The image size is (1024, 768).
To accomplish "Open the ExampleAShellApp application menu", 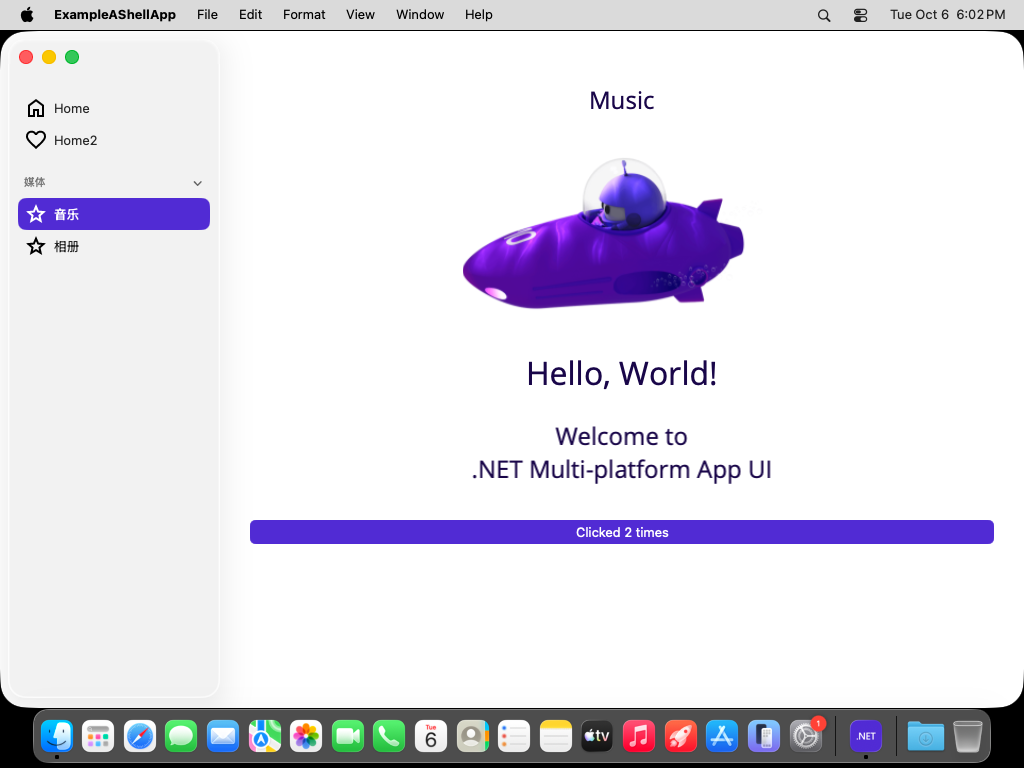I will click(x=115, y=14).
